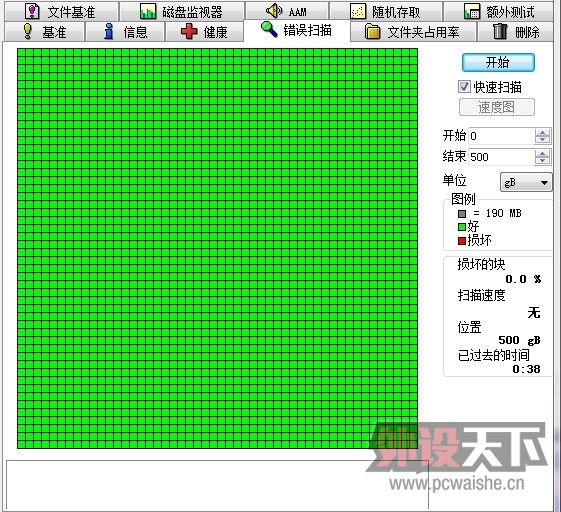Decrease the 开始 start value with down arrow
The height and width of the screenshot is (512, 561).
pos(542,140)
